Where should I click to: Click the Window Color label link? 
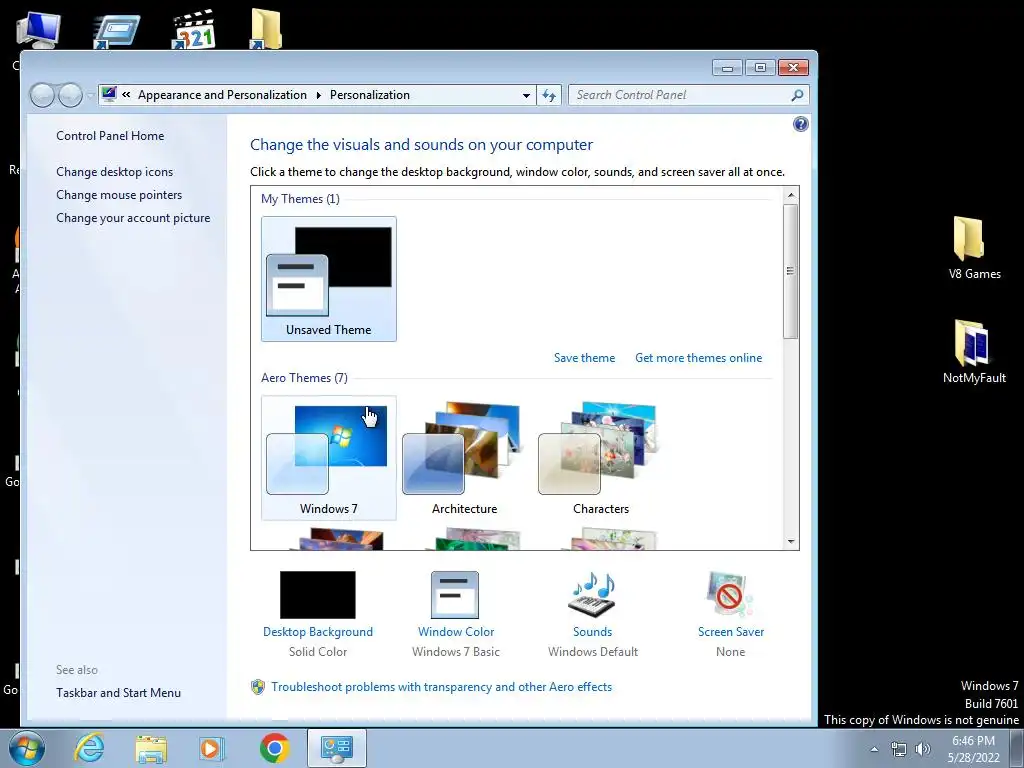coord(456,632)
